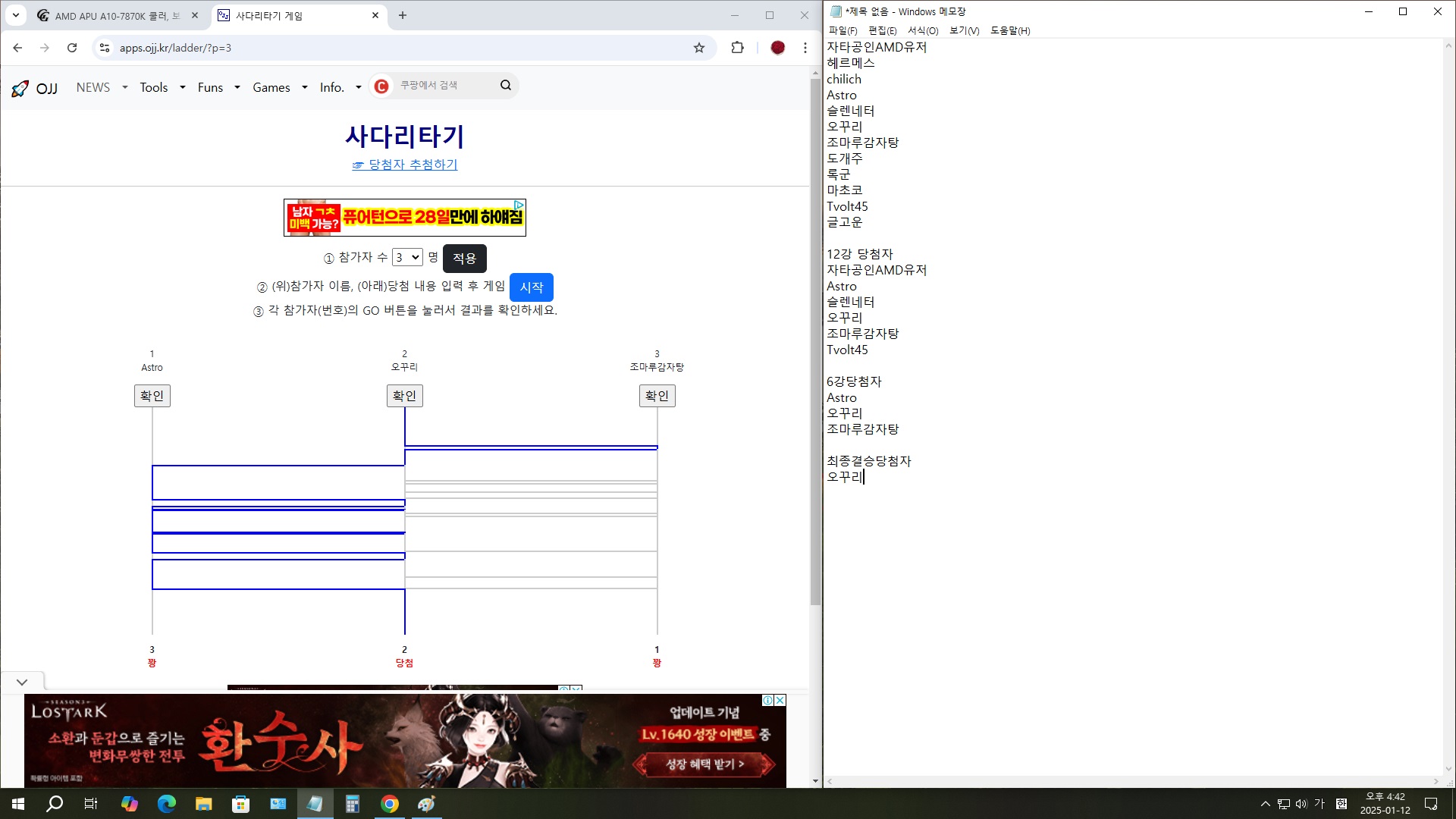
Task: Open Copilot from taskbar
Action: point(130,804)
